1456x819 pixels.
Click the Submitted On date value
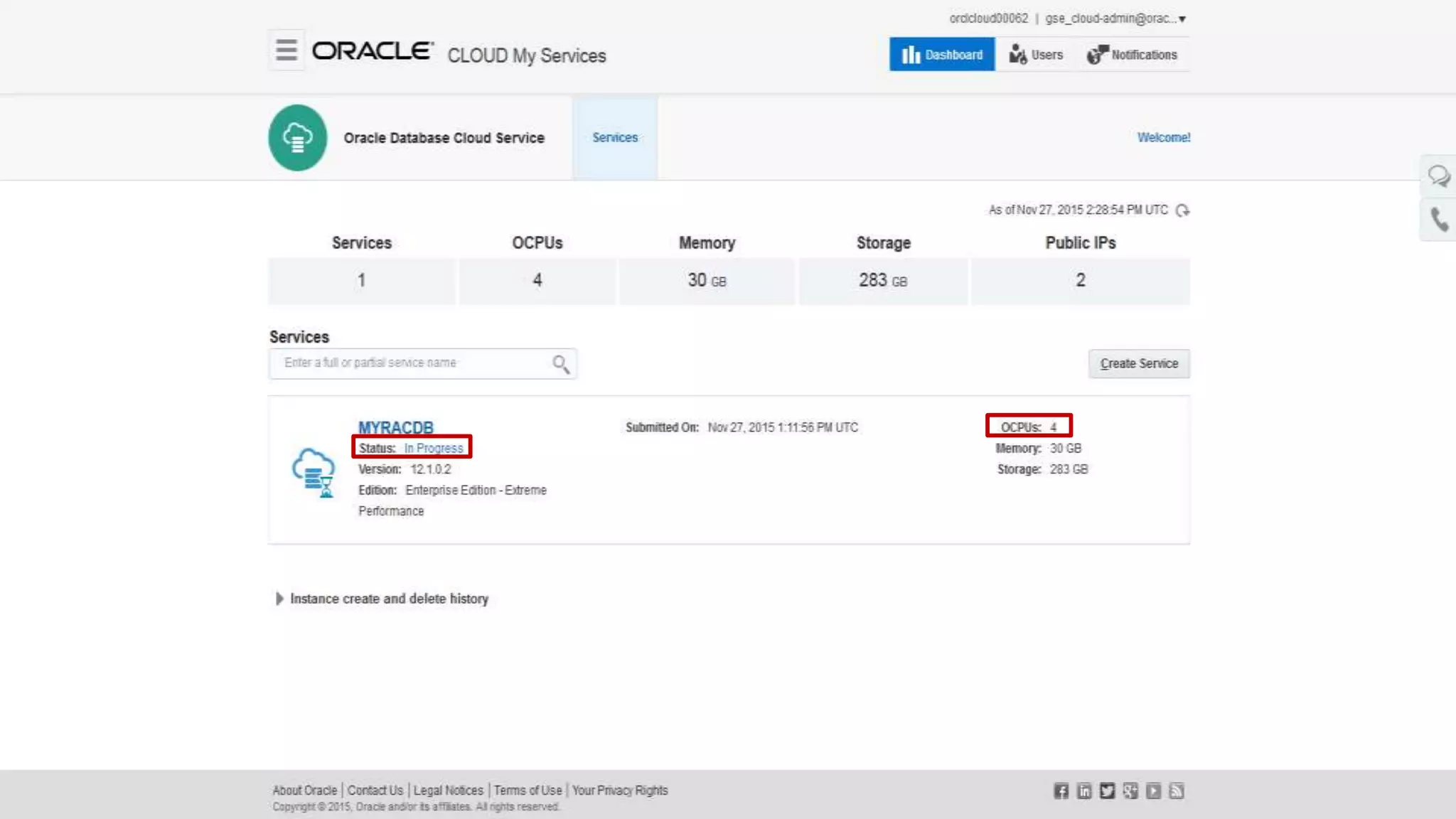coord(783,427)
